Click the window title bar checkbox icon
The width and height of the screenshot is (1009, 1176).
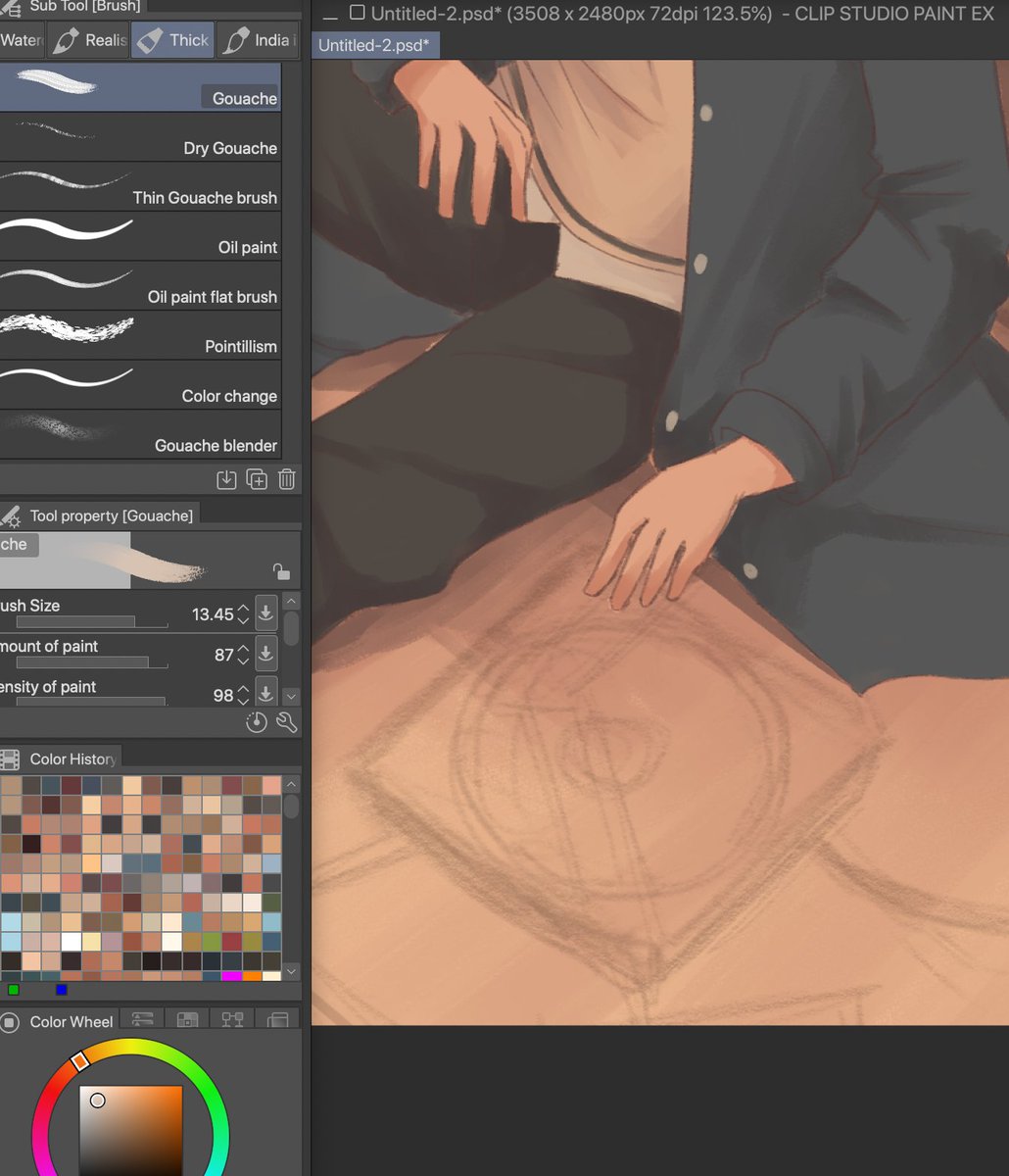(x=358, y=13)
